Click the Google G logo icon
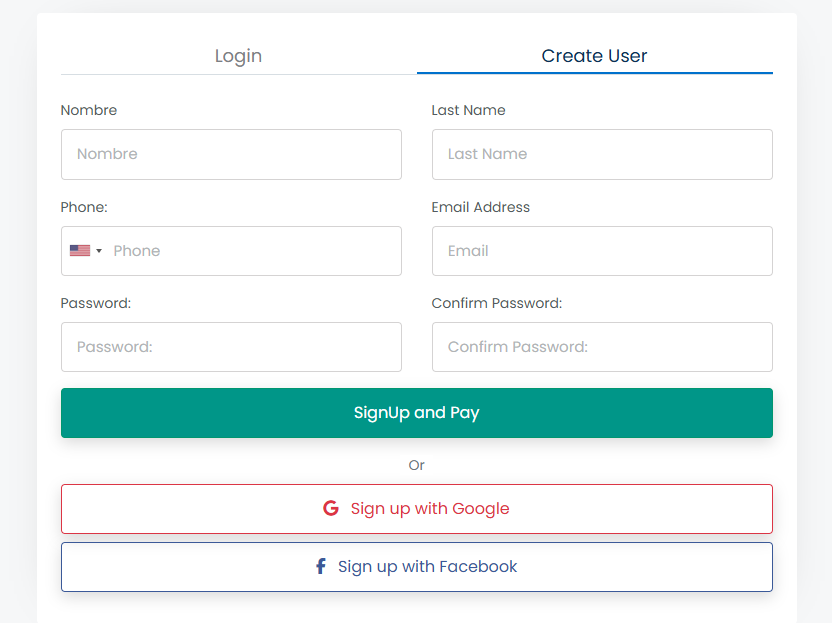The image size is (832, 623). coord(331,508)
